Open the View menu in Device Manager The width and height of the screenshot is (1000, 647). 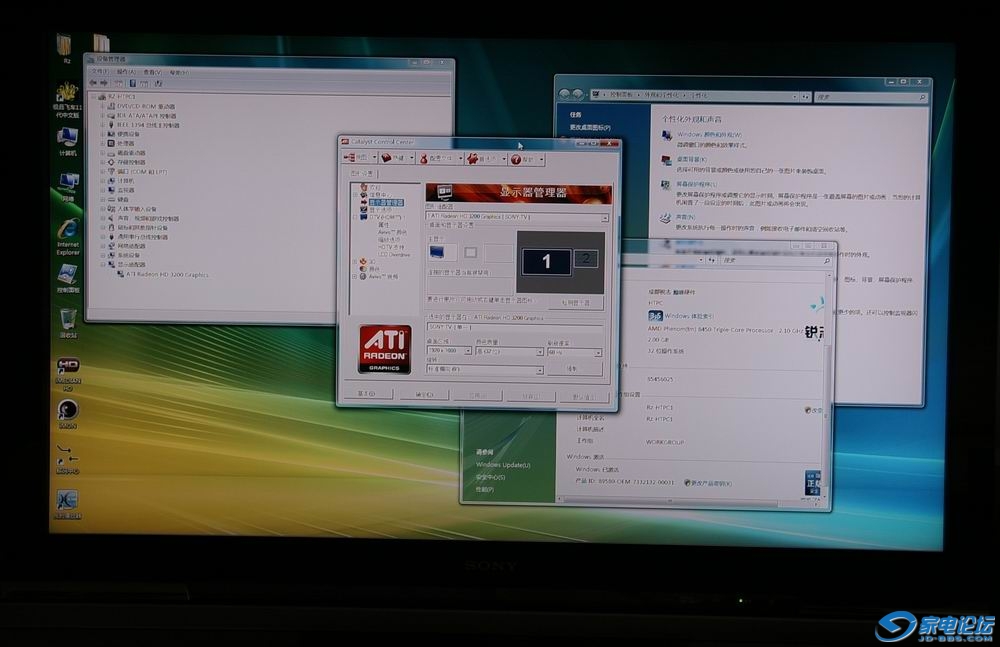pos(152,72)
